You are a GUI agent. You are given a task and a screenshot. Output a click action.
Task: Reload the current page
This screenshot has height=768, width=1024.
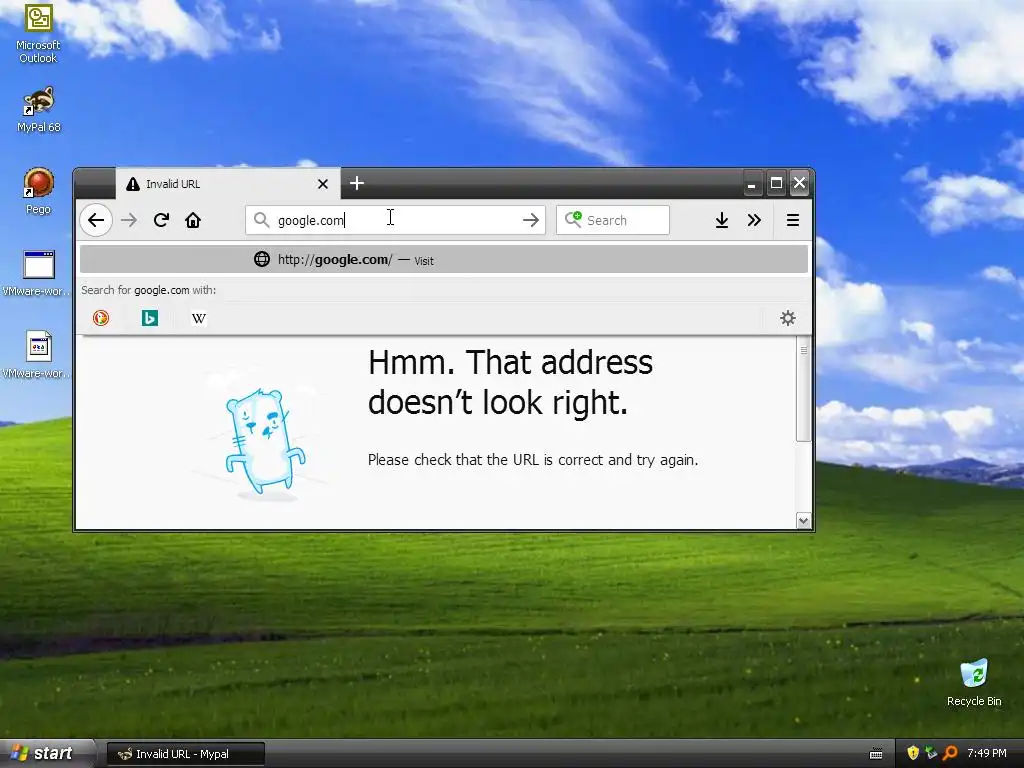(161, 220)
